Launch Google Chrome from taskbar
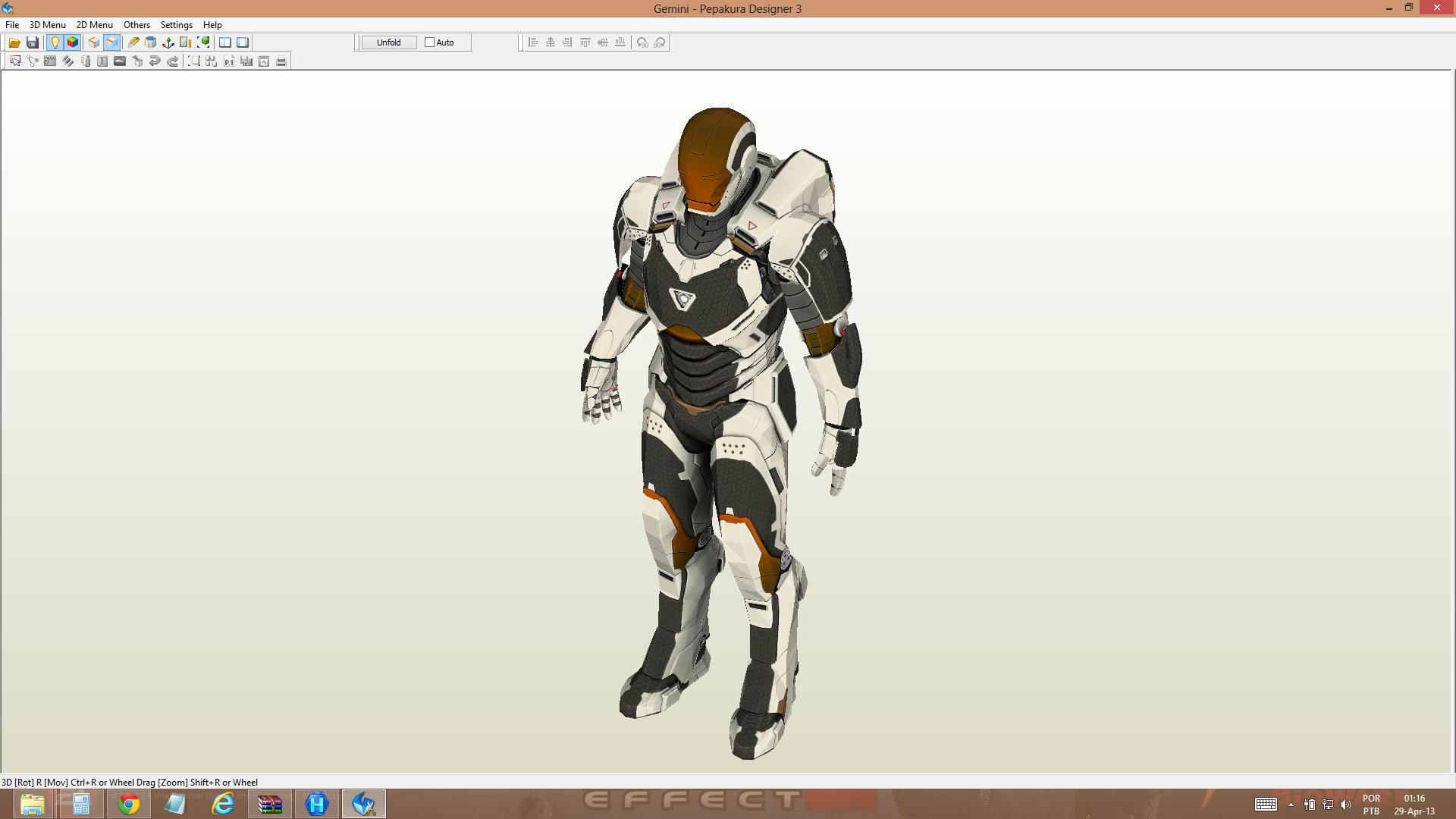Screen dimensions: 1456x819 tap(129, 804)
